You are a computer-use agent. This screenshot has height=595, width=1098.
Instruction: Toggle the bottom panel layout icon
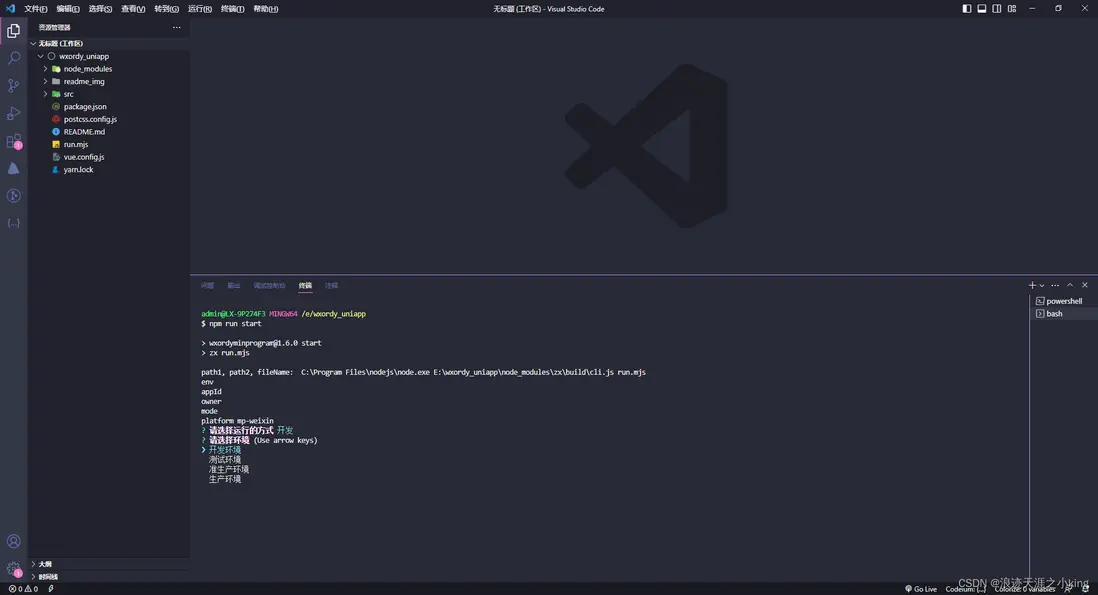click(x=982, y=9)
